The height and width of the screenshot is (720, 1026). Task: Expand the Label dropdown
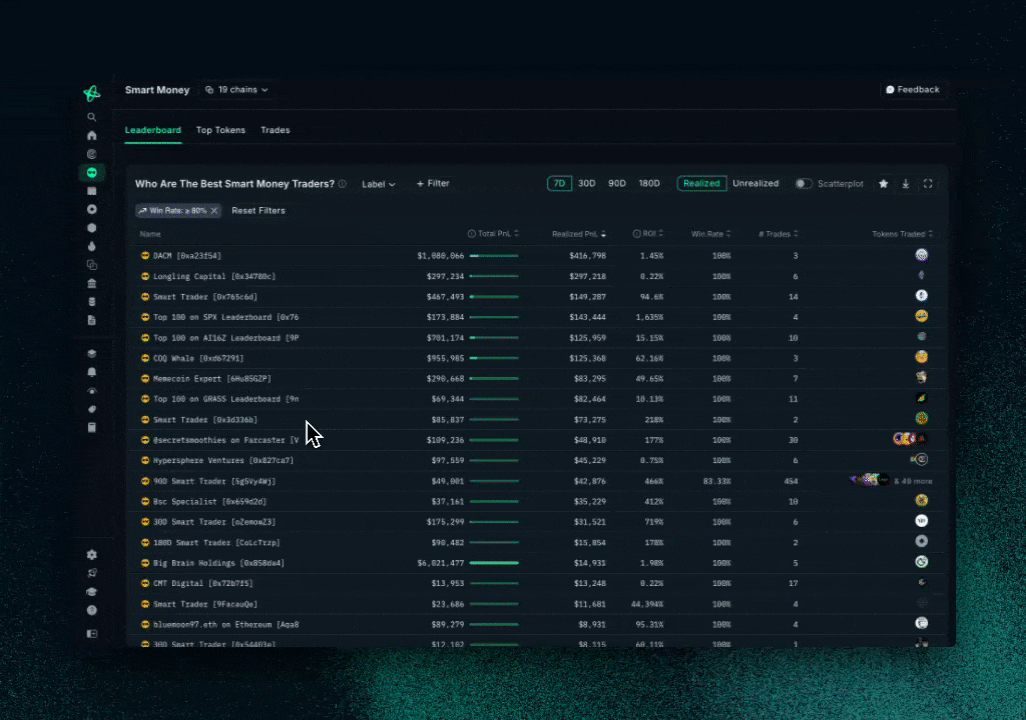[378, 184]
